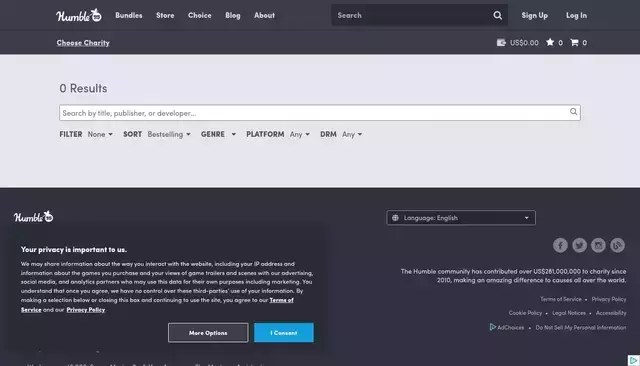
Task: Go to the Blog page
Action: [x=233, y=16]
